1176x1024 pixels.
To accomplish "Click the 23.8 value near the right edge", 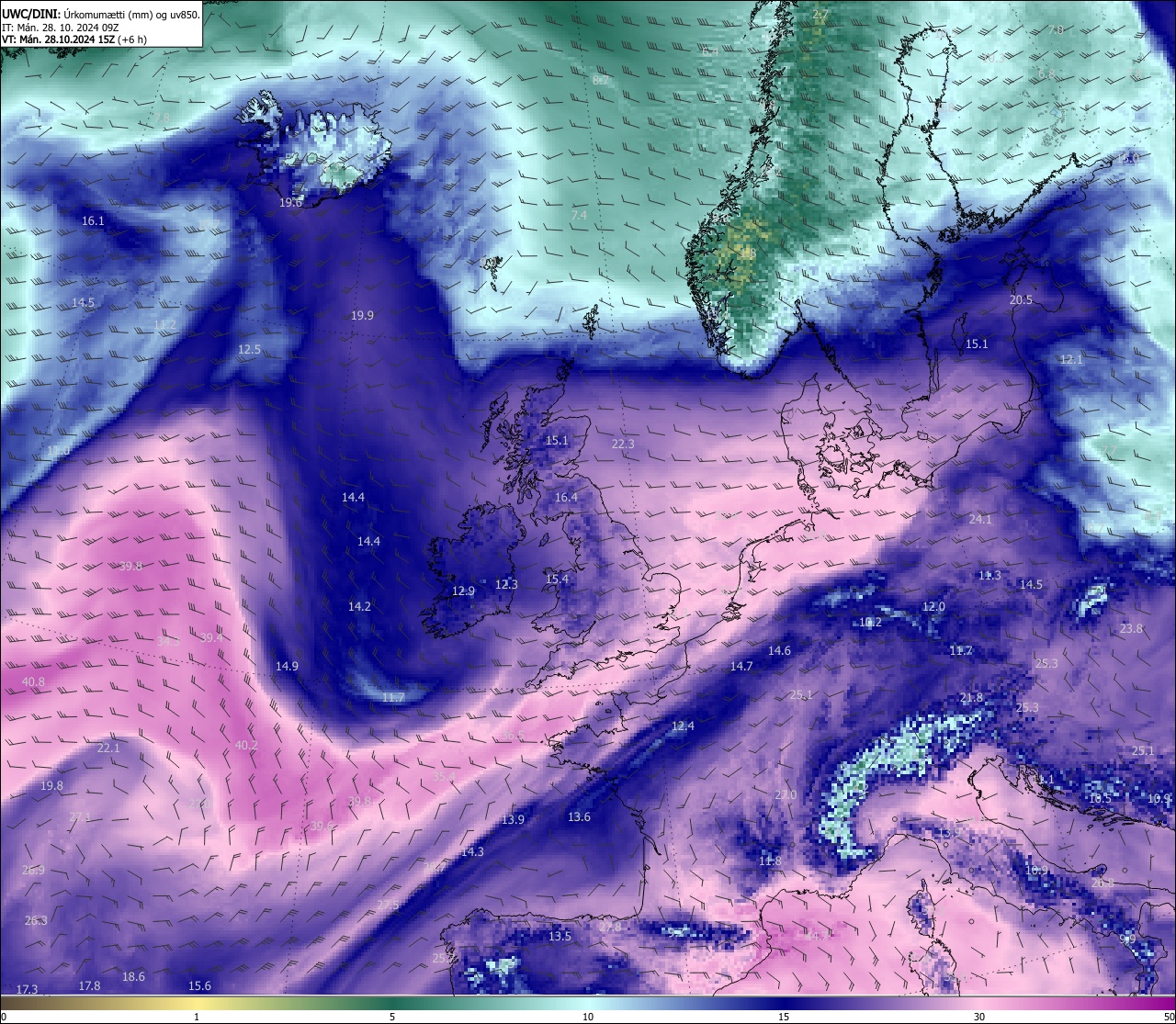I will (x=1131, y=629).
